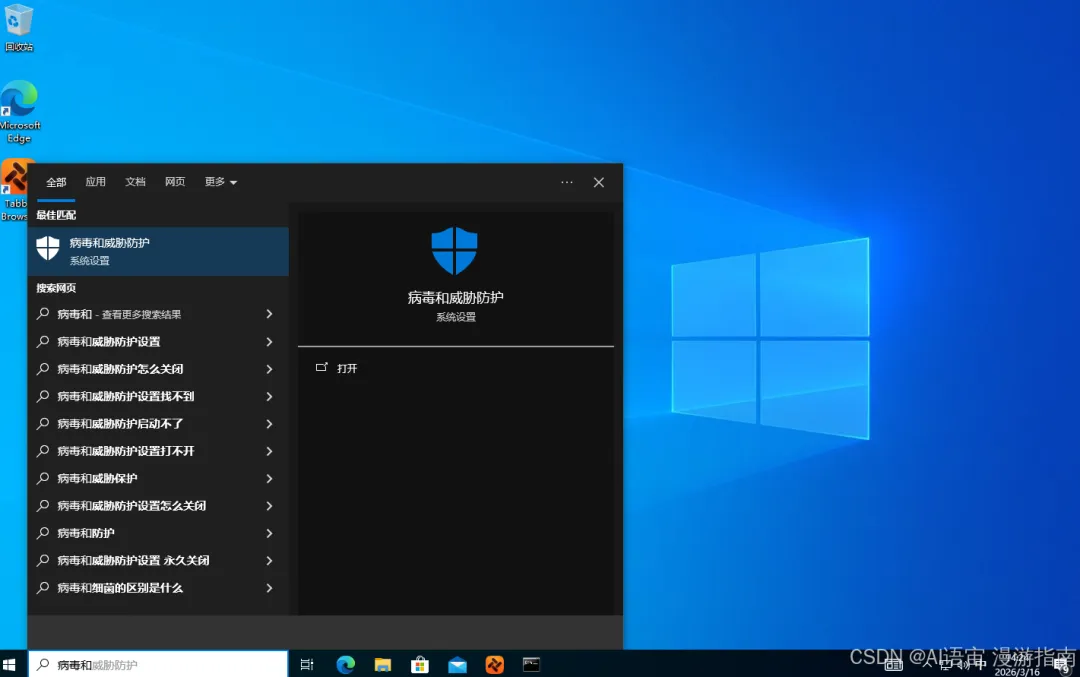Select suggestion 病毒和威胁防护设置怎么关闭
Screen dimensions: 1080x677
[x=158, y=506]
